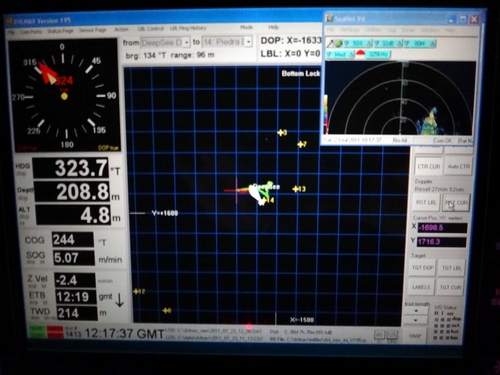Viewport: 500px width, 375px height.
Task: Click the probe tool icon in SeaNet toolbar
Action: tap(330, 43)
